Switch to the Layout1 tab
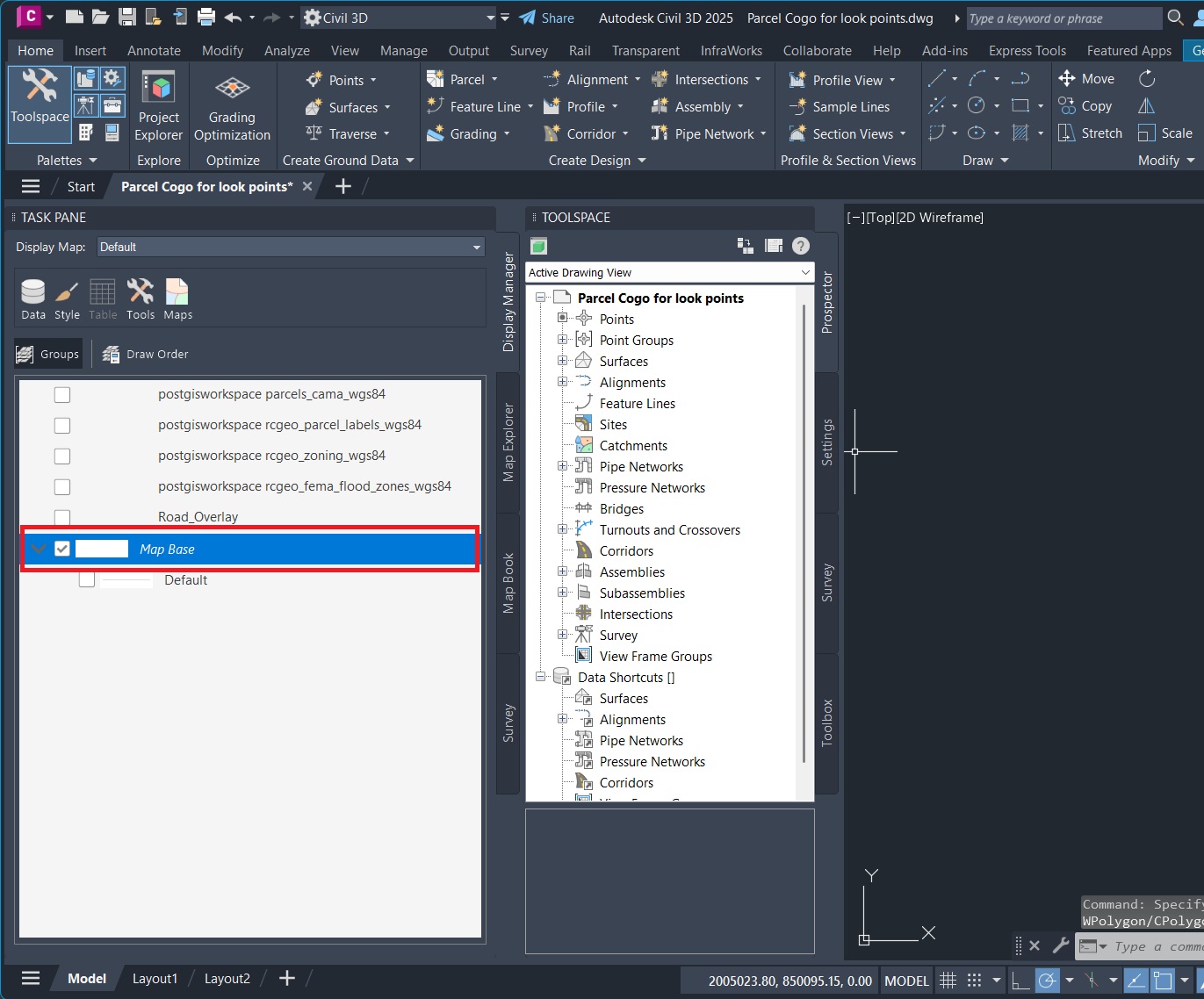Viewport: 1204px width, 999px height. (x=155, y=978)
